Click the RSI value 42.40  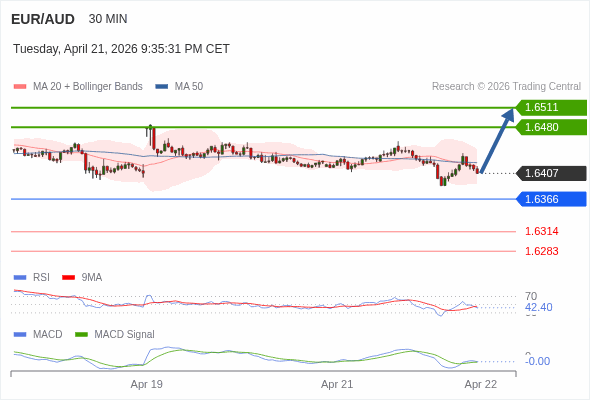click(x=538, y=307)
